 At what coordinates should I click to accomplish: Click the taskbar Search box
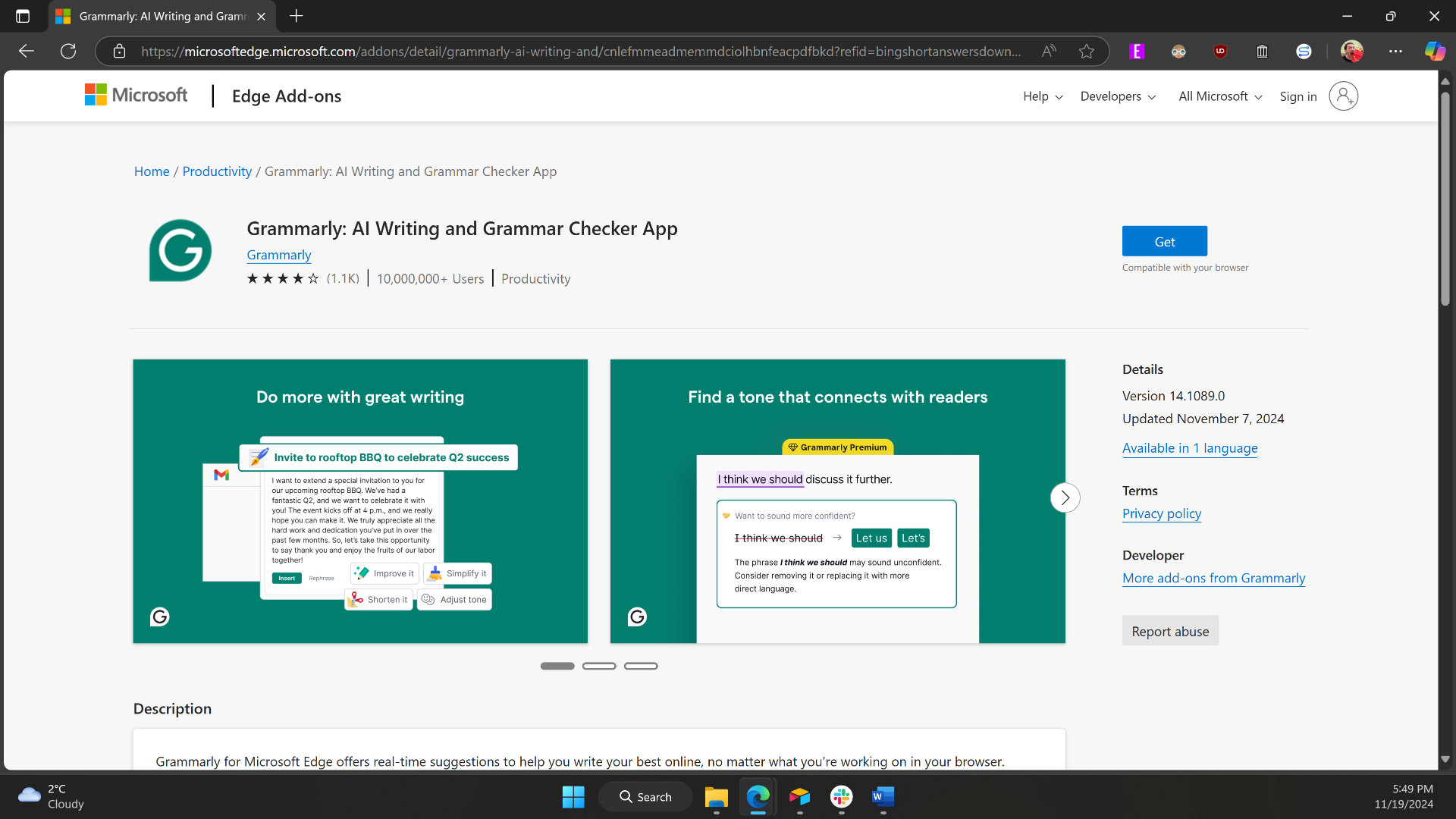(x=645, y=797)
